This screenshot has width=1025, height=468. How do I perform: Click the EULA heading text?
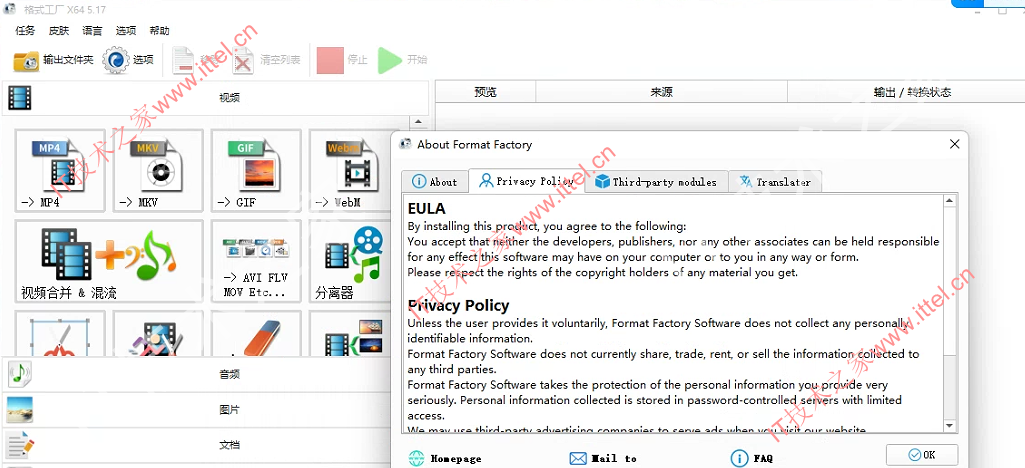click(426, 209)
